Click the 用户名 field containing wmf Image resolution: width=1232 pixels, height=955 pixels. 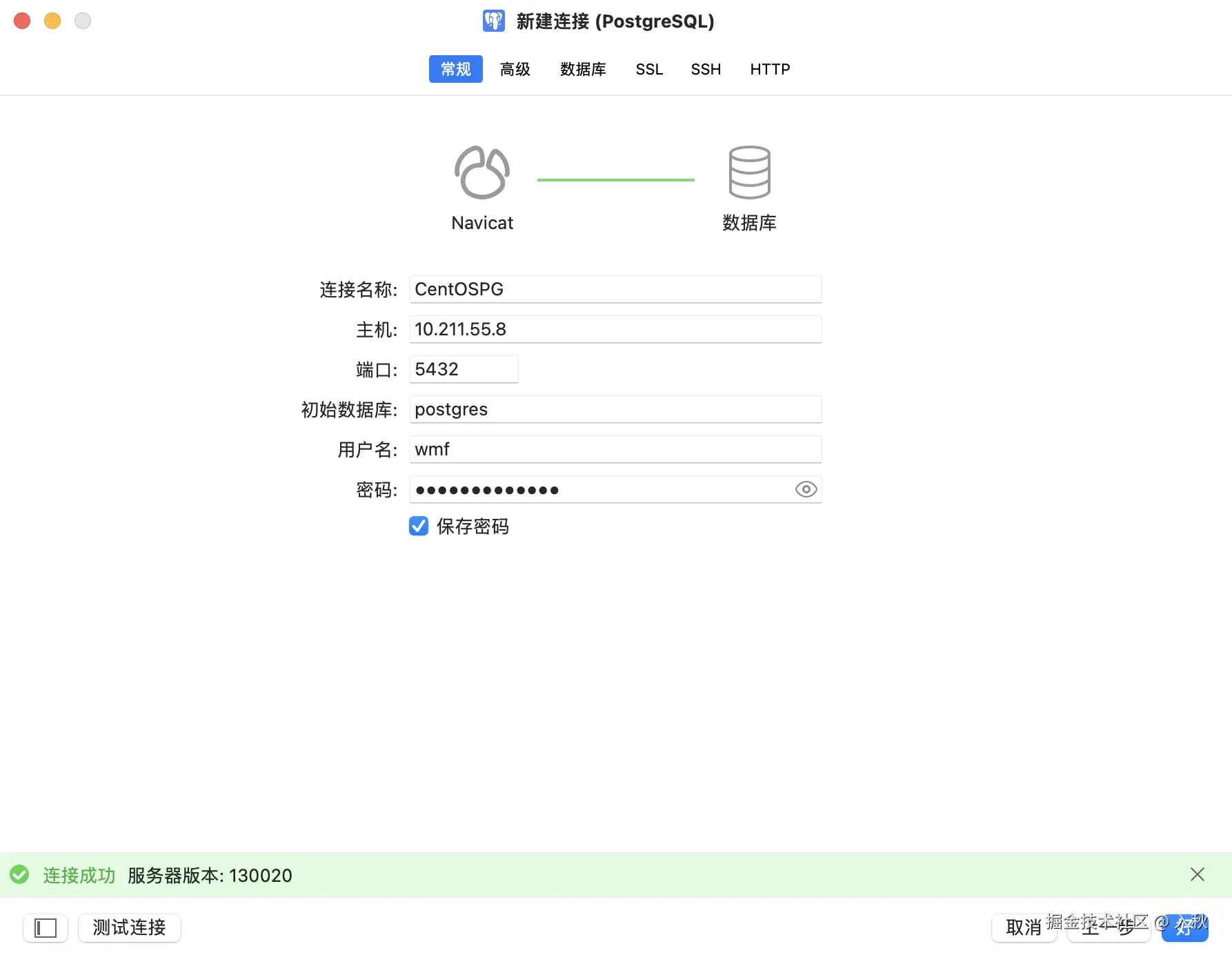[x=615, y=449]
